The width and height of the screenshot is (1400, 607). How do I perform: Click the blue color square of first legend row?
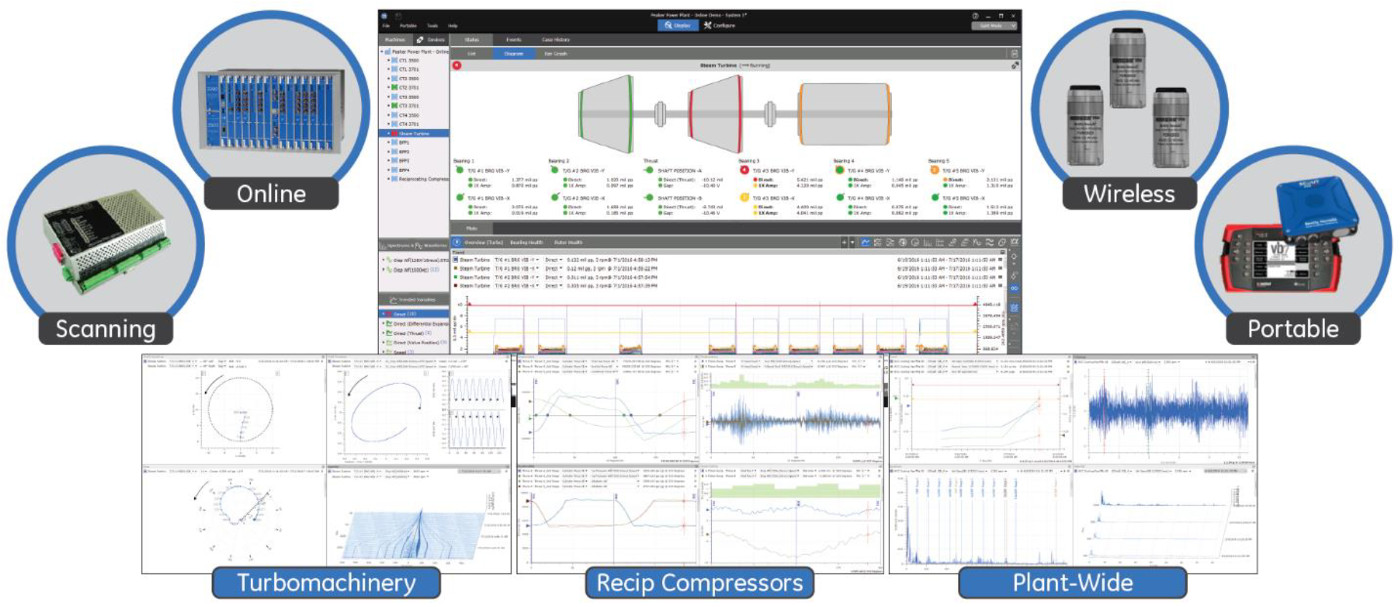(x=455, y=260)
